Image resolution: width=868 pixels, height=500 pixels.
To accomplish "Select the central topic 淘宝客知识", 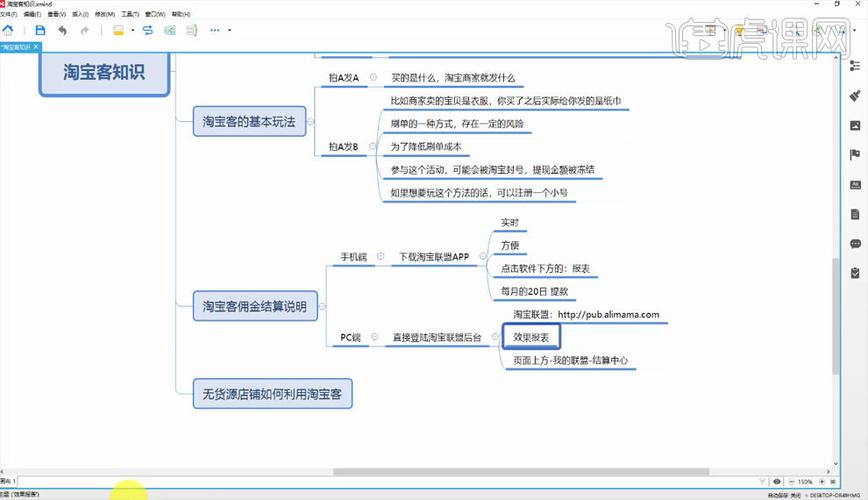I will [x=104, y=73].
